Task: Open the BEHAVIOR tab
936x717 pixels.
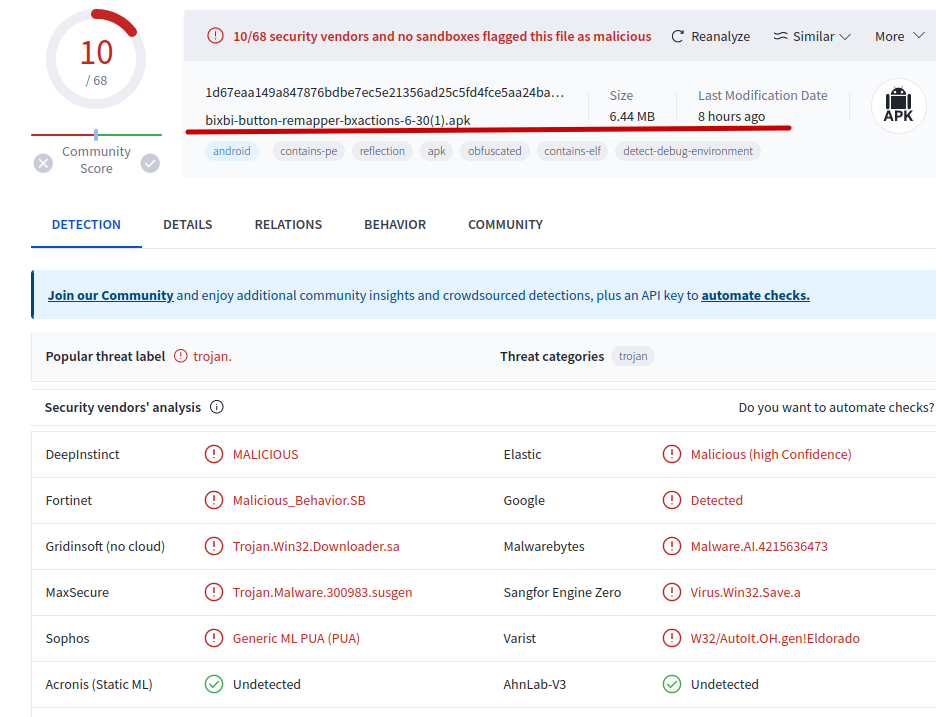Action: click(395, 225)
